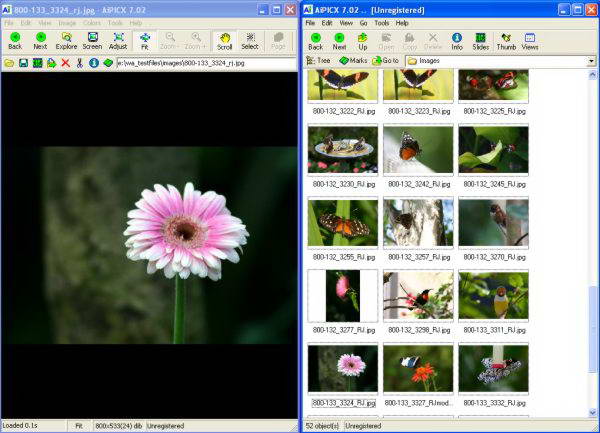Open the Views toolbar button
The width and height of the screenshot is (600, 433).
coord(530,42)
